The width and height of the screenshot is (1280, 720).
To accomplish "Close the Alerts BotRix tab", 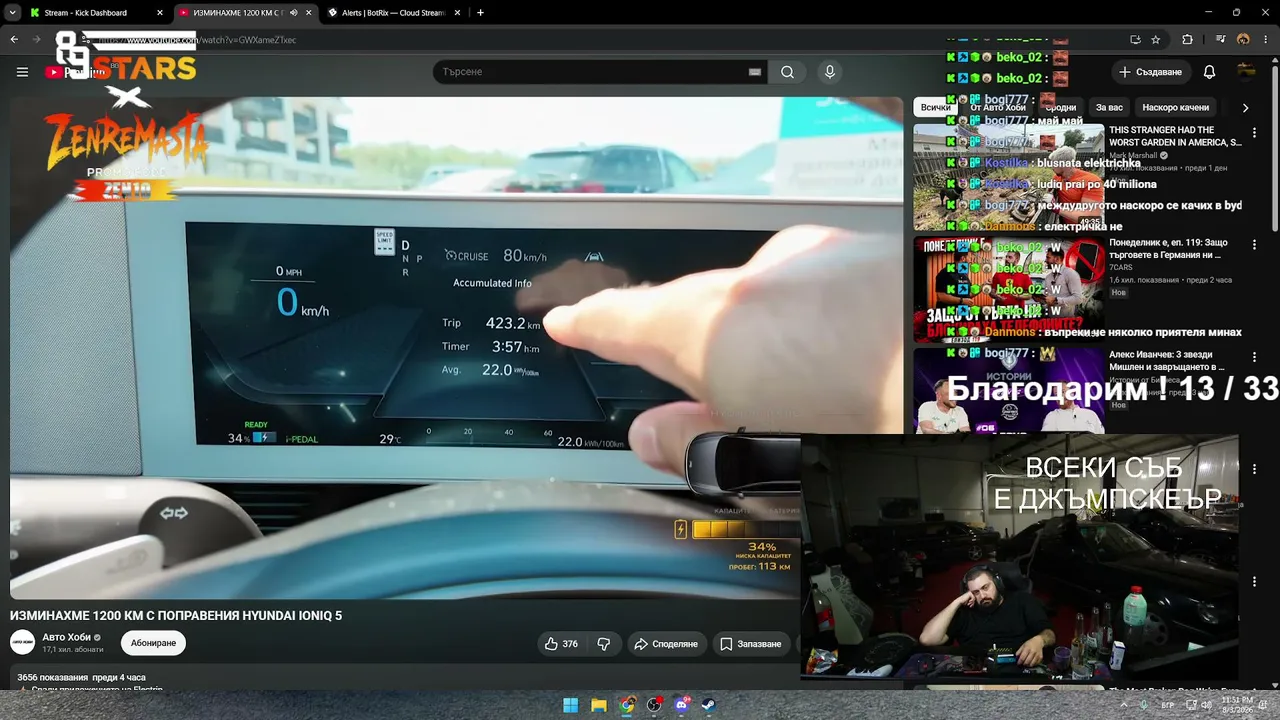I will click(458, 13).
